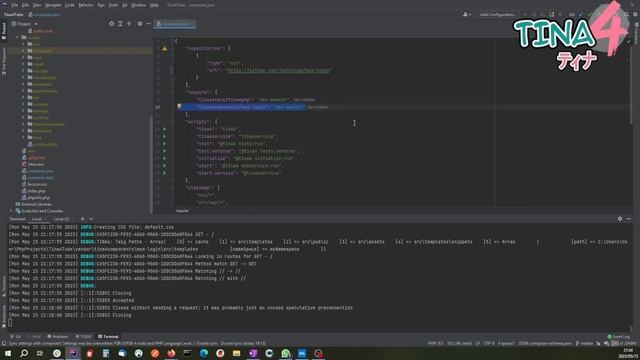This screenshot has height=360, width=640.
Task: Click Add Configuration button
Action: (x=498, y=14)
